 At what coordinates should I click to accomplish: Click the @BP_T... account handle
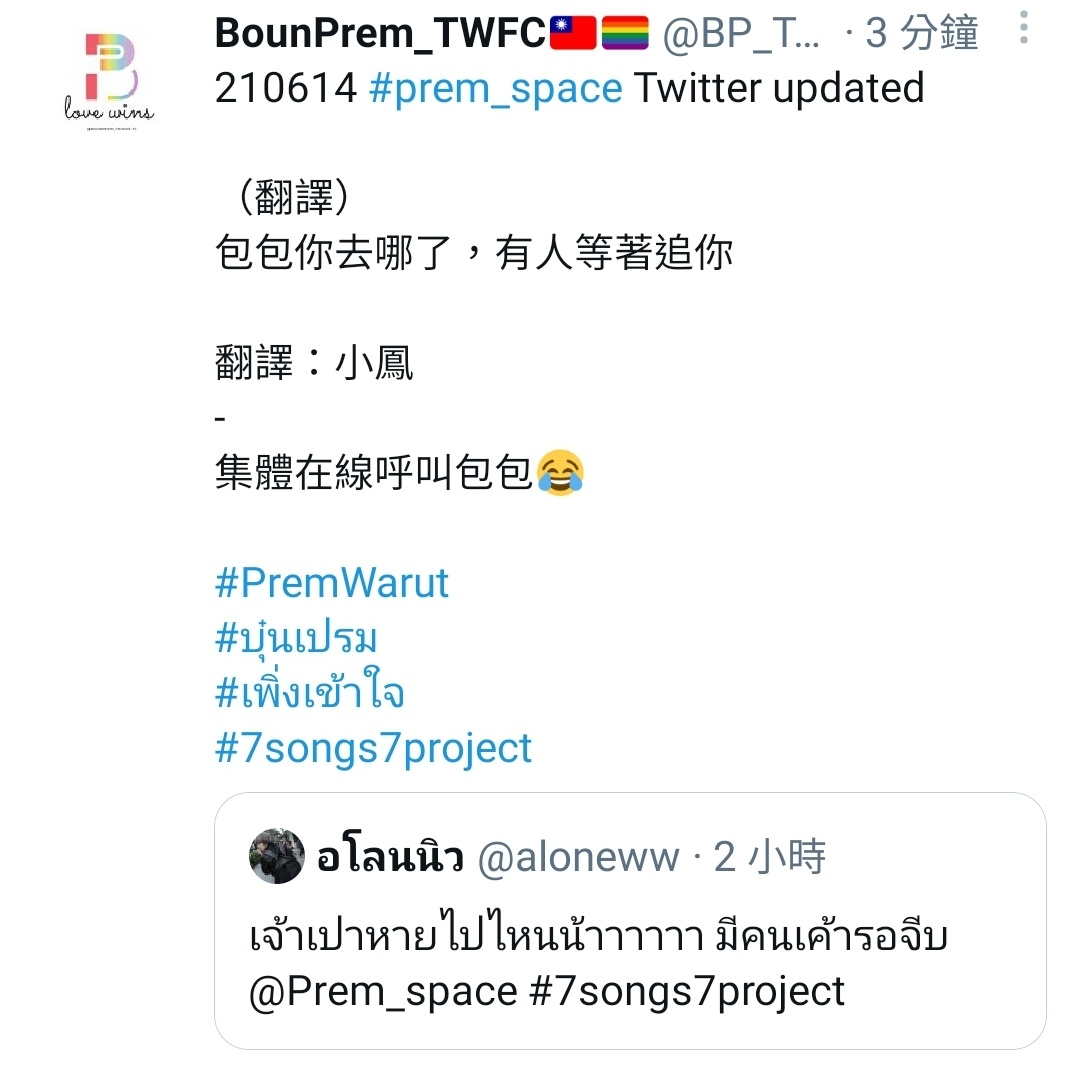(740, 33)
